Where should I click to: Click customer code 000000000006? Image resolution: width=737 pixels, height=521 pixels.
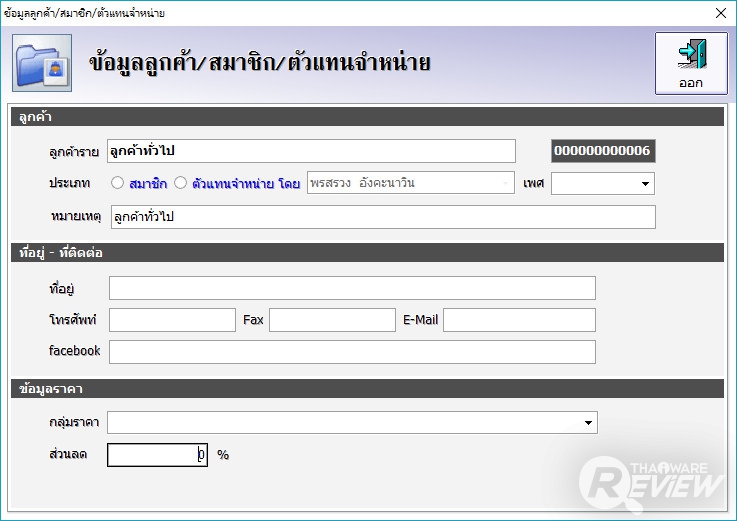[603, 151]
